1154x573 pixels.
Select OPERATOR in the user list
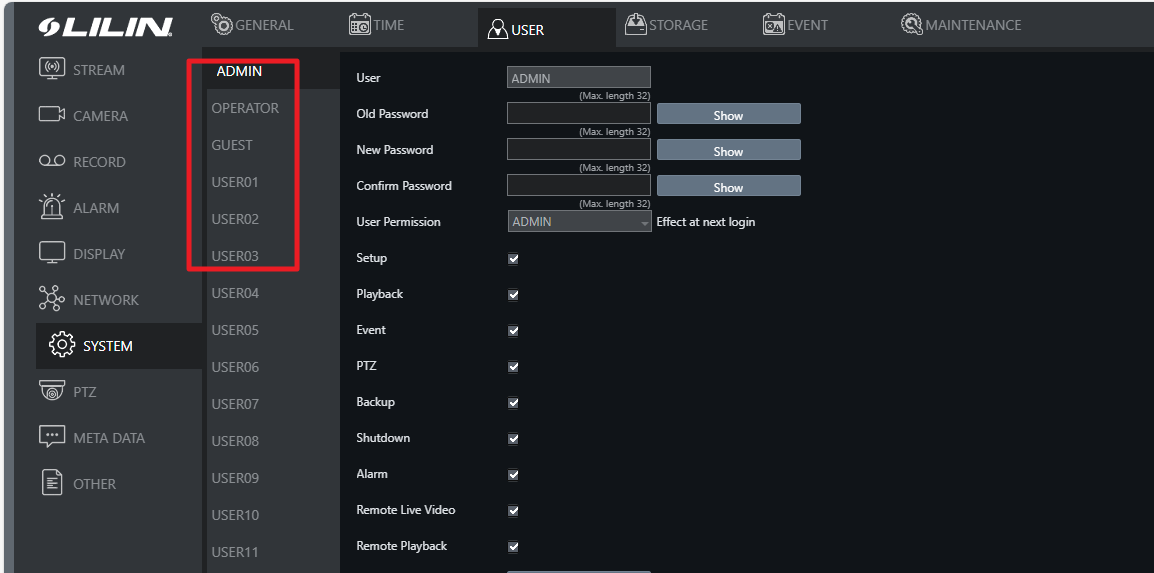tap(245, 108)
